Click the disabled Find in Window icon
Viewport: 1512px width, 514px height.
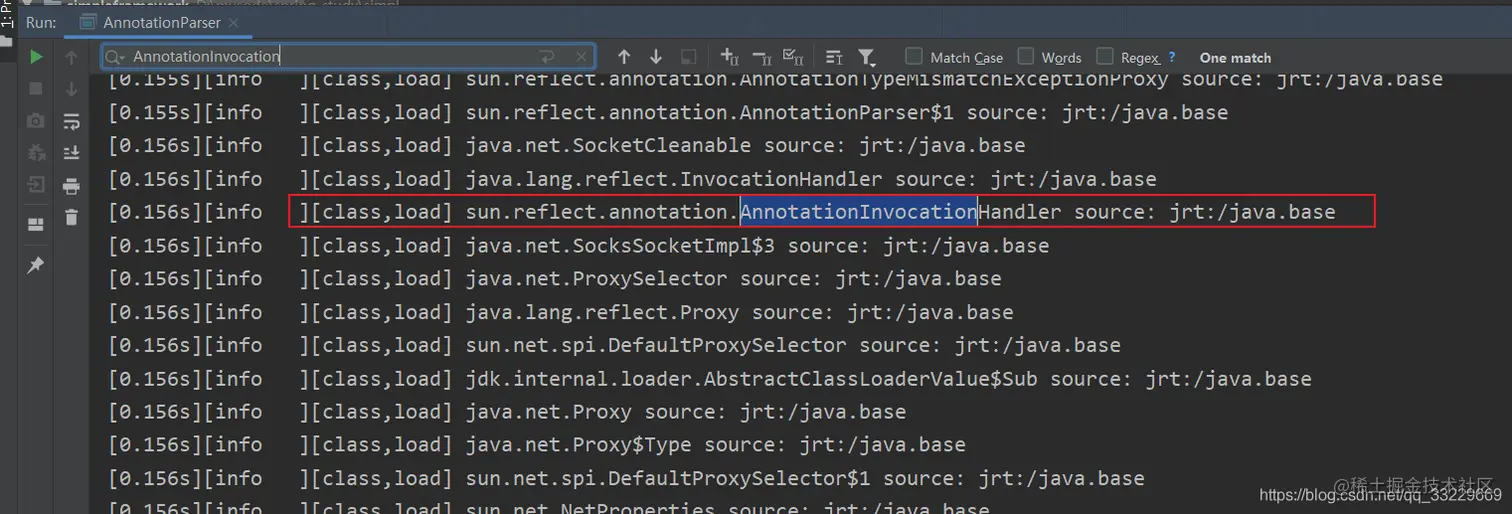688,57
